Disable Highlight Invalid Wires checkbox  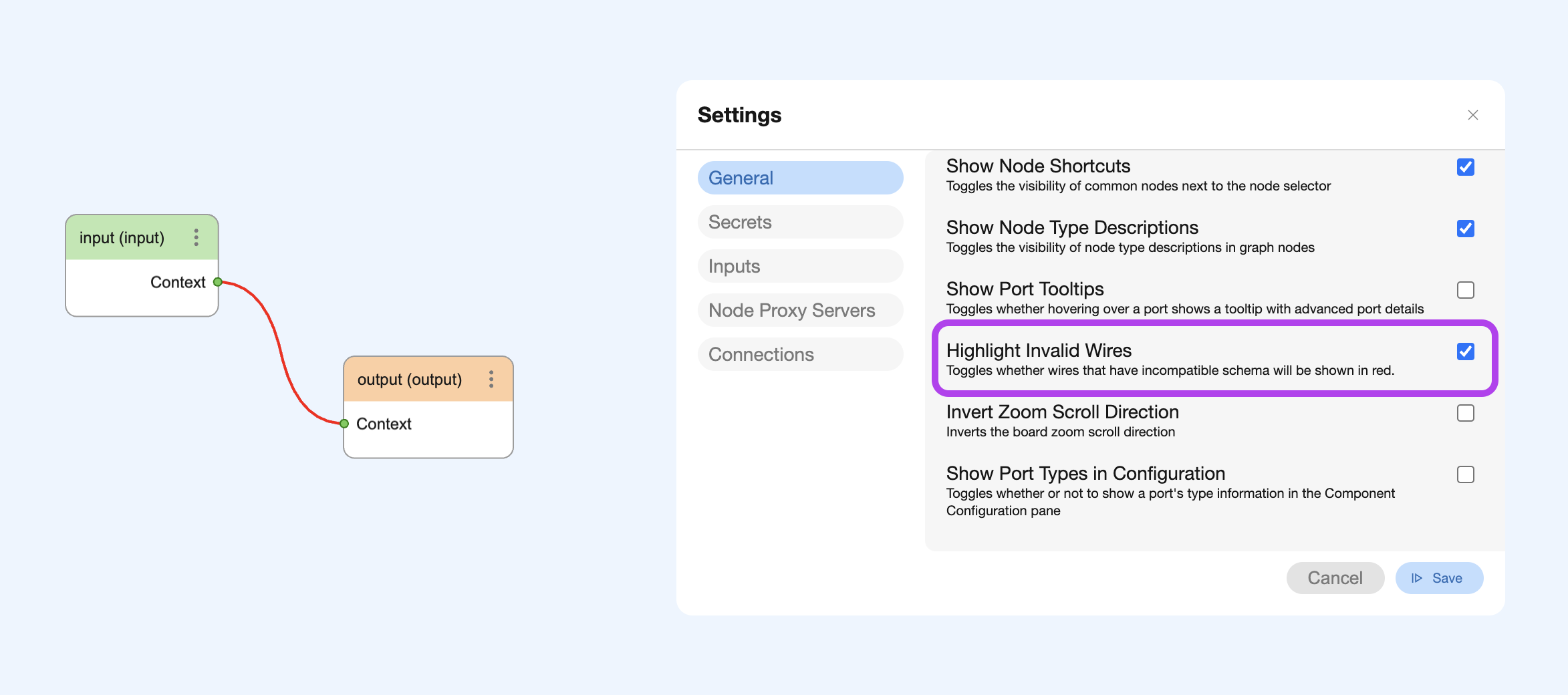tap(1466, 352)
